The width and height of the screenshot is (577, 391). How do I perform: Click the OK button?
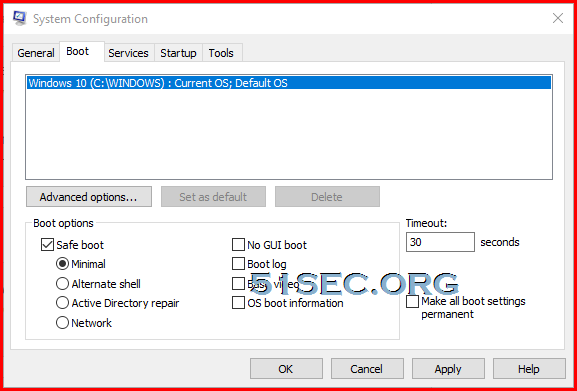click(x=286, y=369)
